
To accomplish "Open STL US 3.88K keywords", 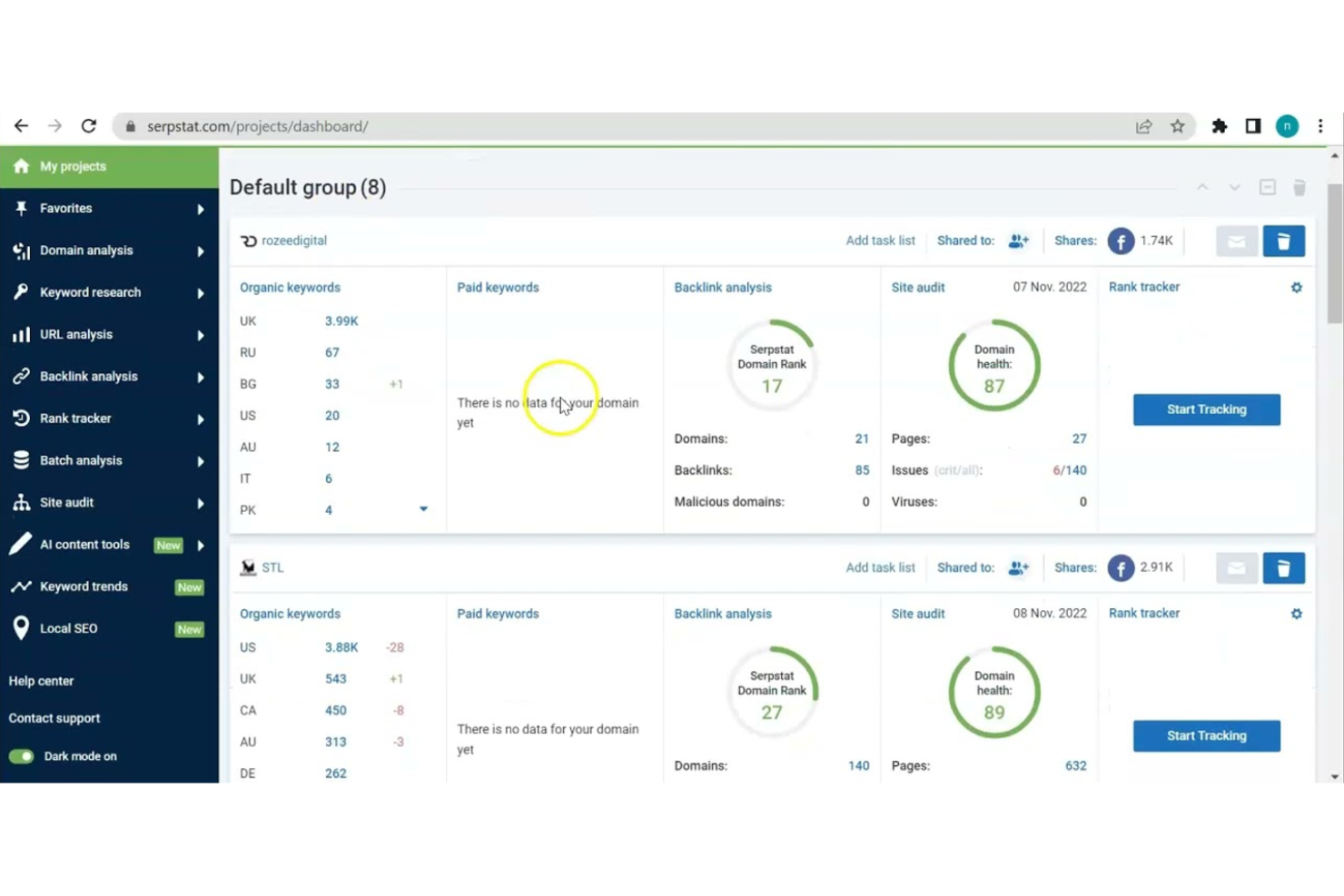I will pyautogui.click(x=341, y=647).
